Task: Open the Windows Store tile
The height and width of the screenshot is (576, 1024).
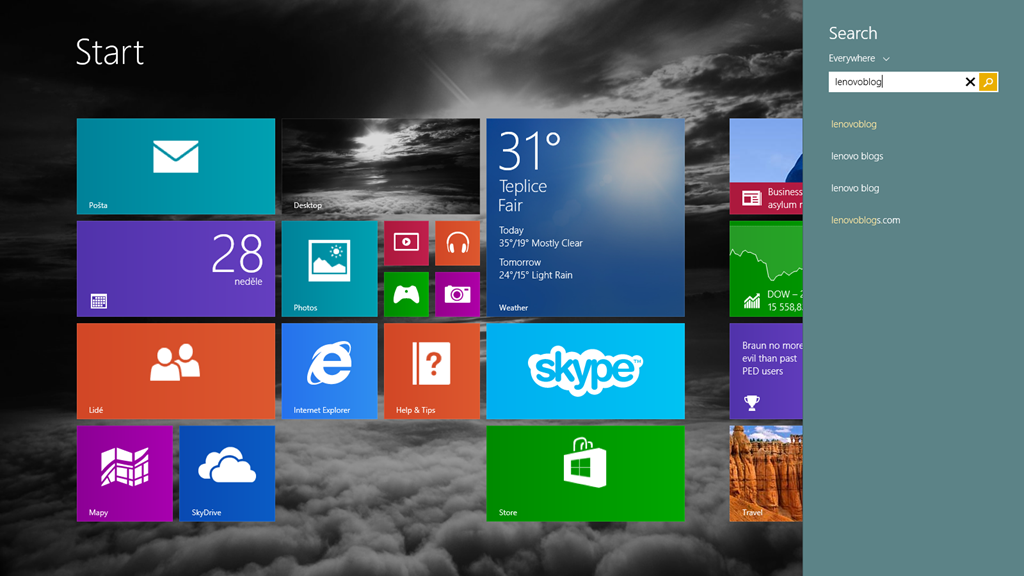Action: [585, 473]
